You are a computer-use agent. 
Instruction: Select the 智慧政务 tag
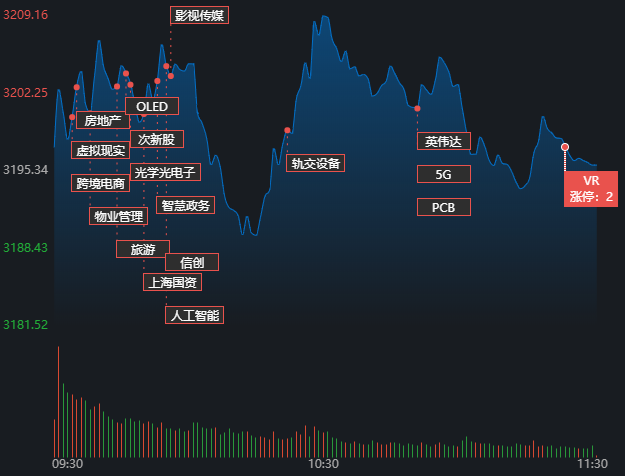pyautogui.click(x=185, y=205)
